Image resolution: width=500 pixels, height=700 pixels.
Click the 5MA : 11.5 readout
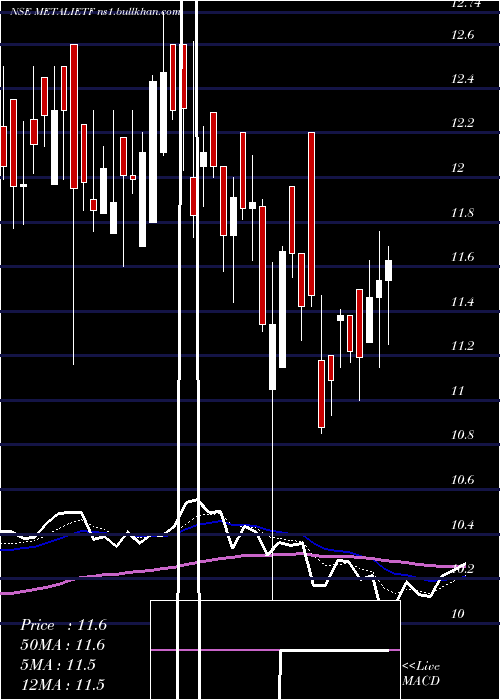pyautogui.click(x=58, y=665)
